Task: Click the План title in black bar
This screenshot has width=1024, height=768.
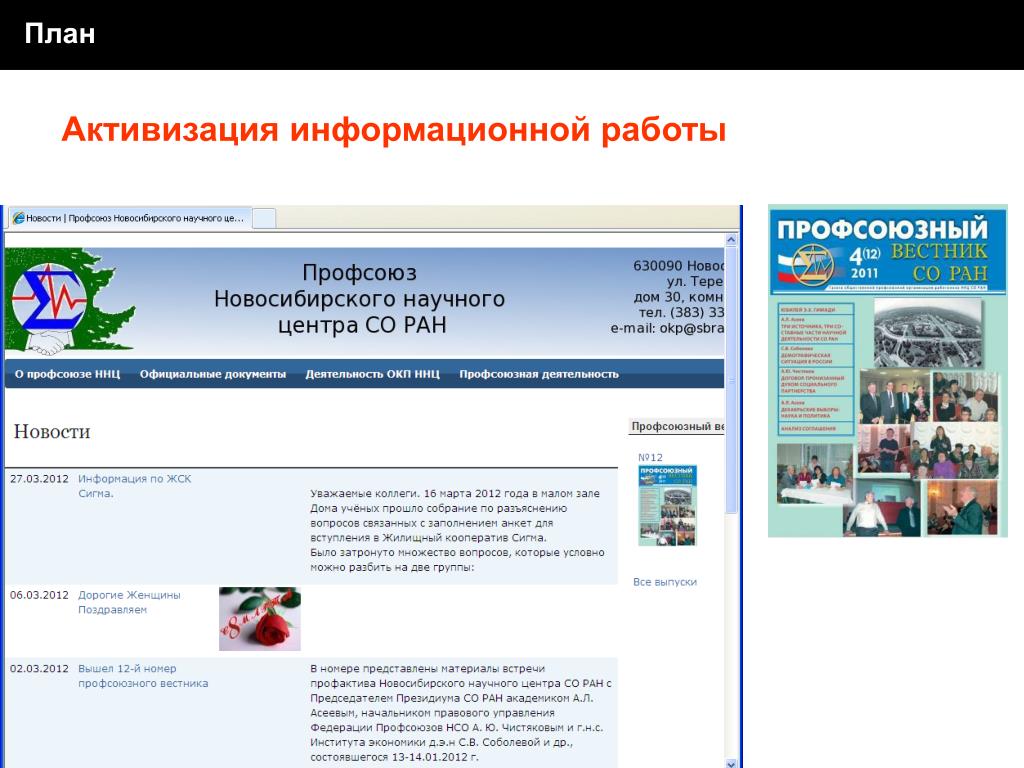Action: coord(60,33)
